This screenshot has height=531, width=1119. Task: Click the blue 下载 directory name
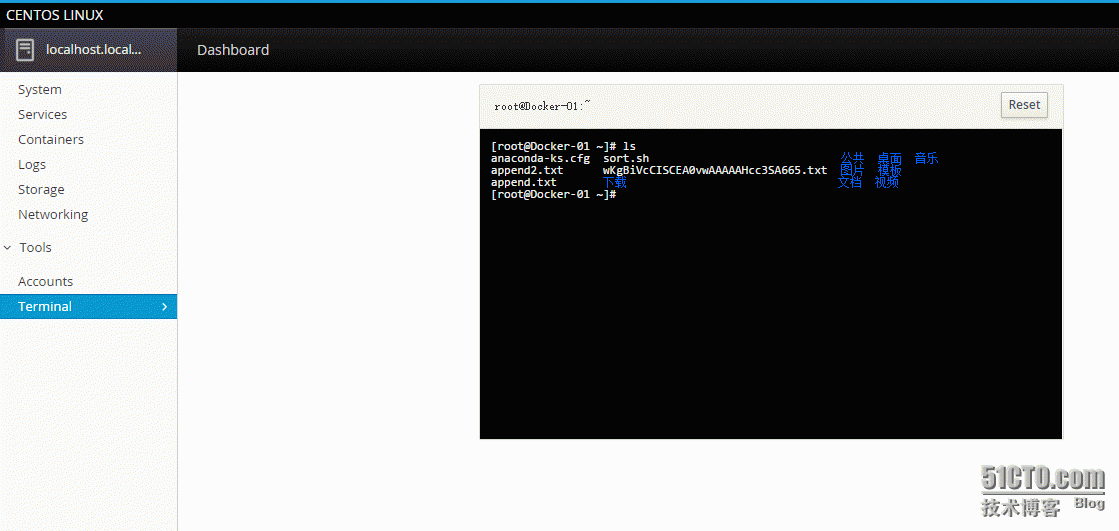614,182
